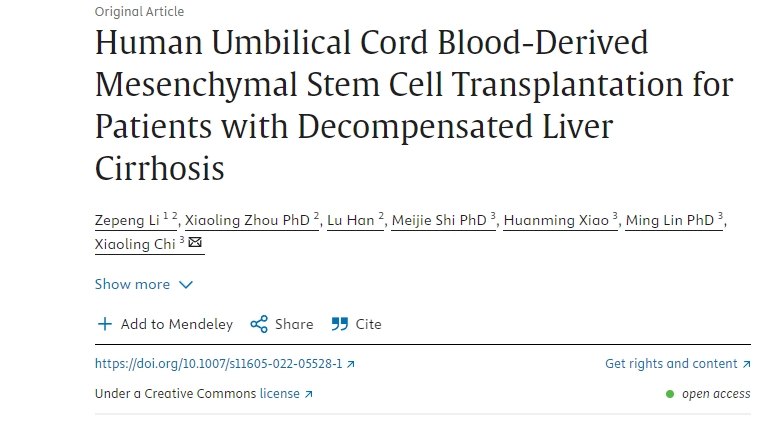The height and width of the screenshot is (430, 773).
Task: Click the green open access dot
Action: coord(670,394)
